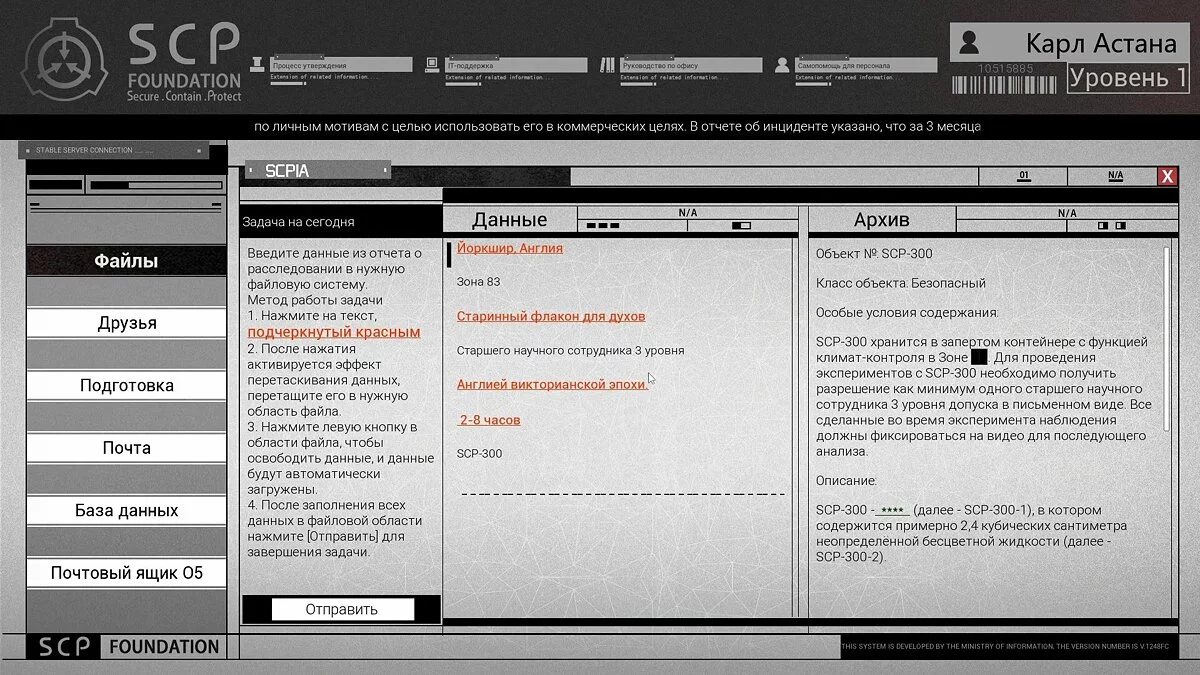Screen dimensions: 1200x675
Task: Click the N/A label above Данные indicators
Action: (x=688, y=213)
